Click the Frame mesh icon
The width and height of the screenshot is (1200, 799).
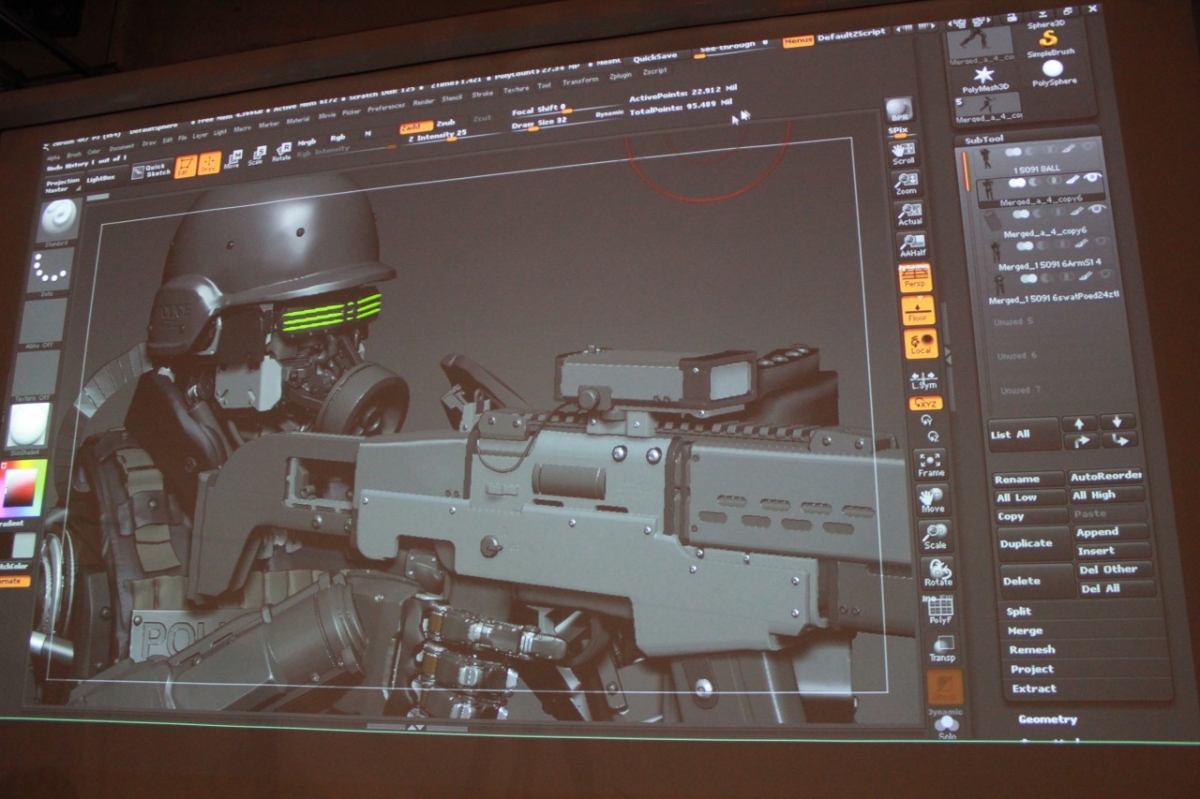[931, 462]
